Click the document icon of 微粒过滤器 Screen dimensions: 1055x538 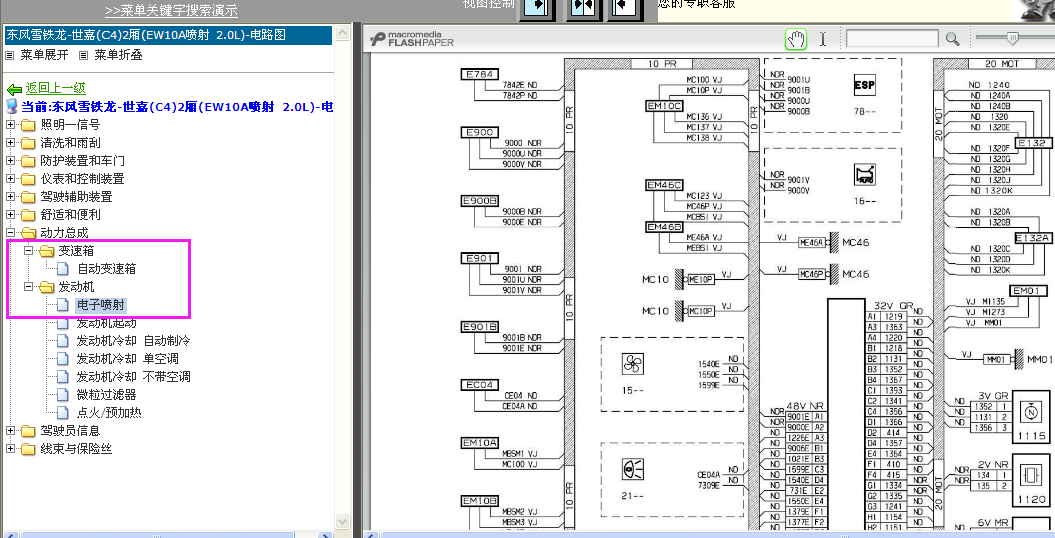click(63, 395)
